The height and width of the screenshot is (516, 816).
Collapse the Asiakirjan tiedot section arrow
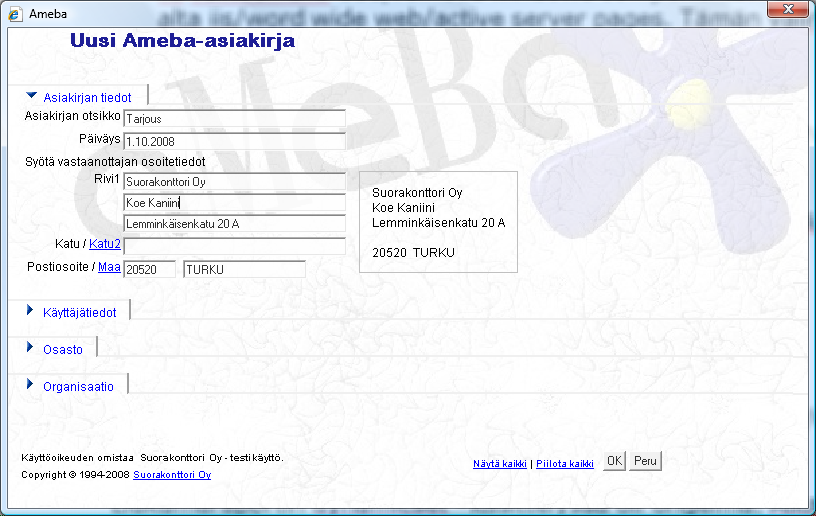[x=31, y=96]
